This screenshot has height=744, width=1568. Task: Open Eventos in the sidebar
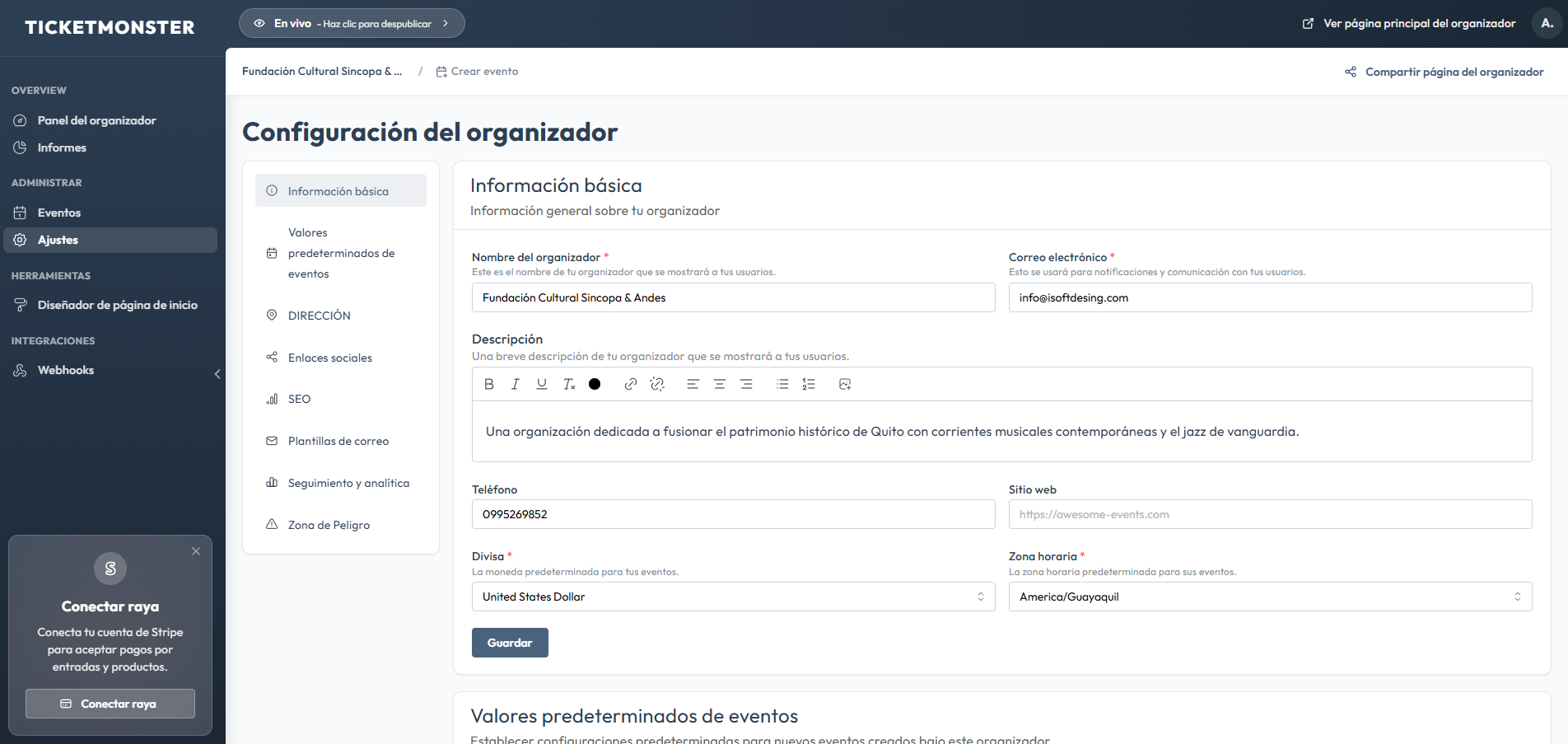[x=110, y=213]
